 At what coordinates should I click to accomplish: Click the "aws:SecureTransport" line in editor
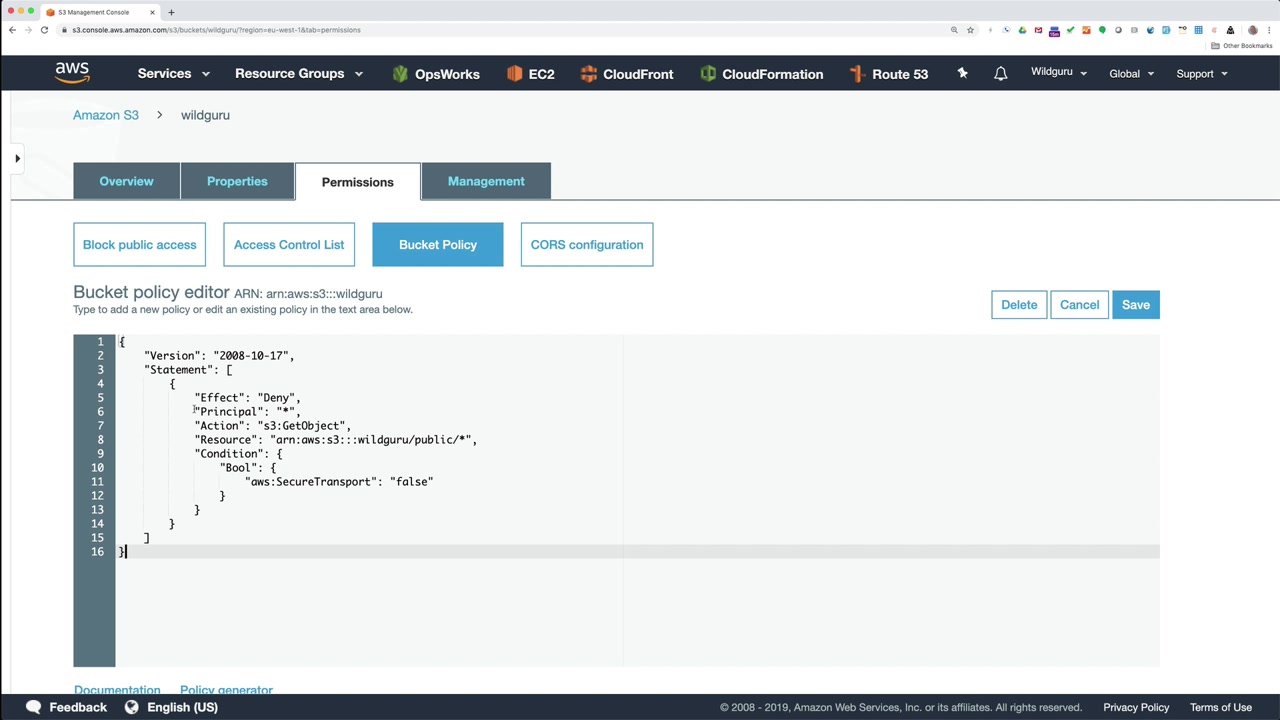tap(339, 482)
